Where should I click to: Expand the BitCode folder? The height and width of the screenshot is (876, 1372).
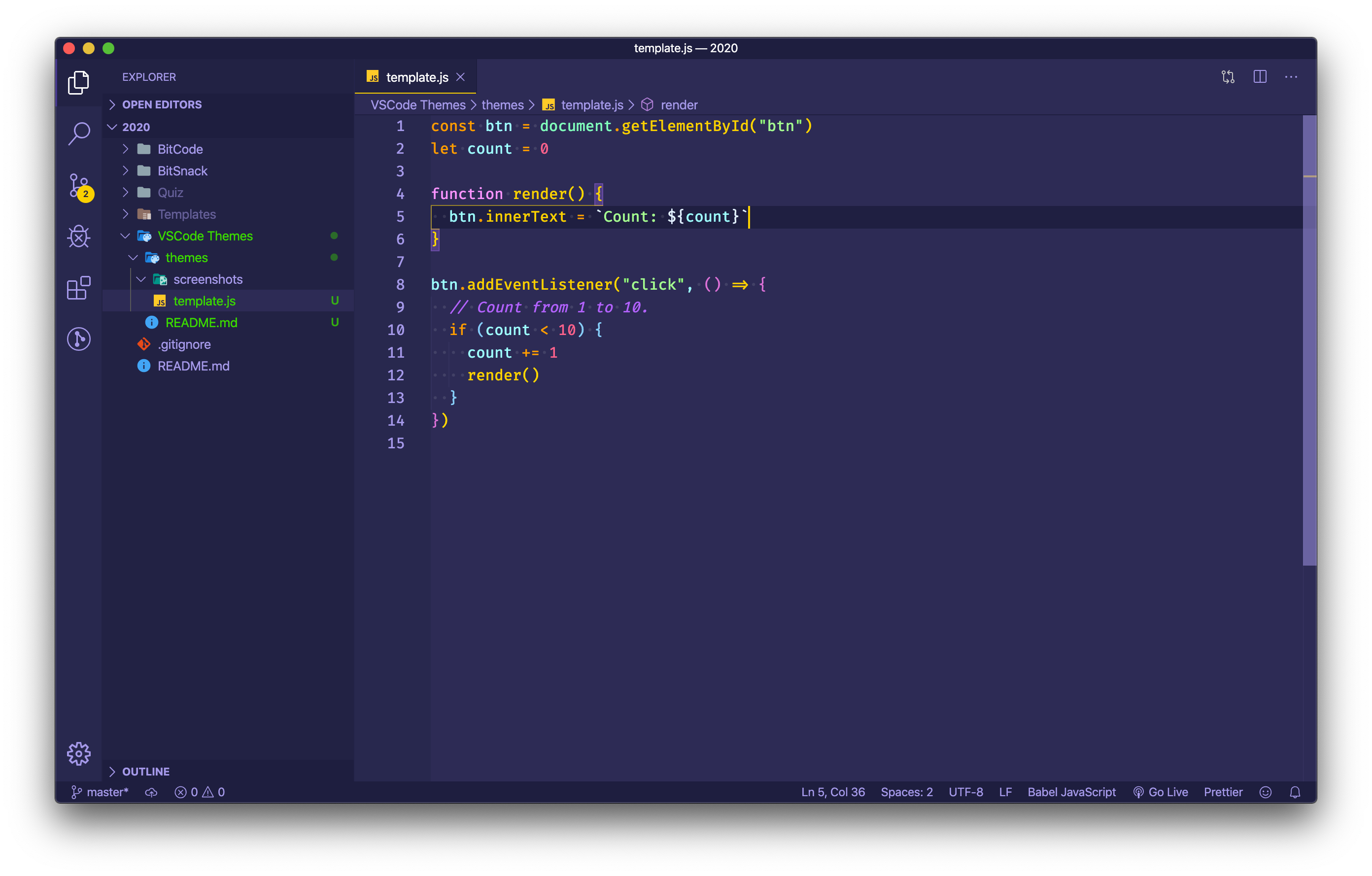(x=179, y=149)
